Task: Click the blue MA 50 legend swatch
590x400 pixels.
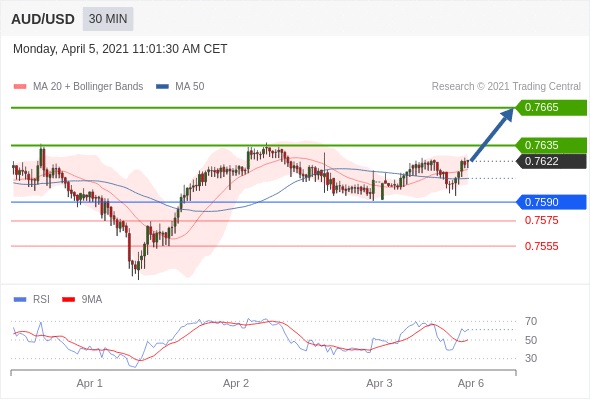Action: (x=163, y=87)
